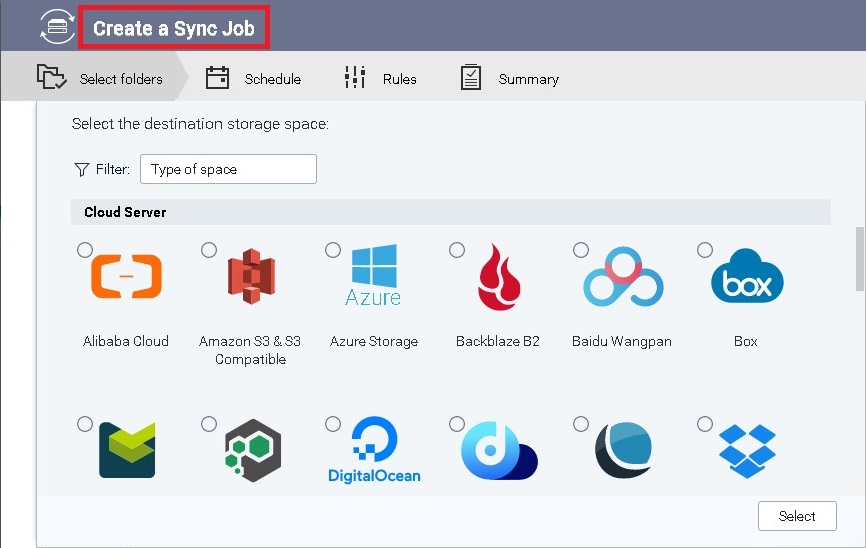Click the Azure Storage Windows logo

coord(373,275)
